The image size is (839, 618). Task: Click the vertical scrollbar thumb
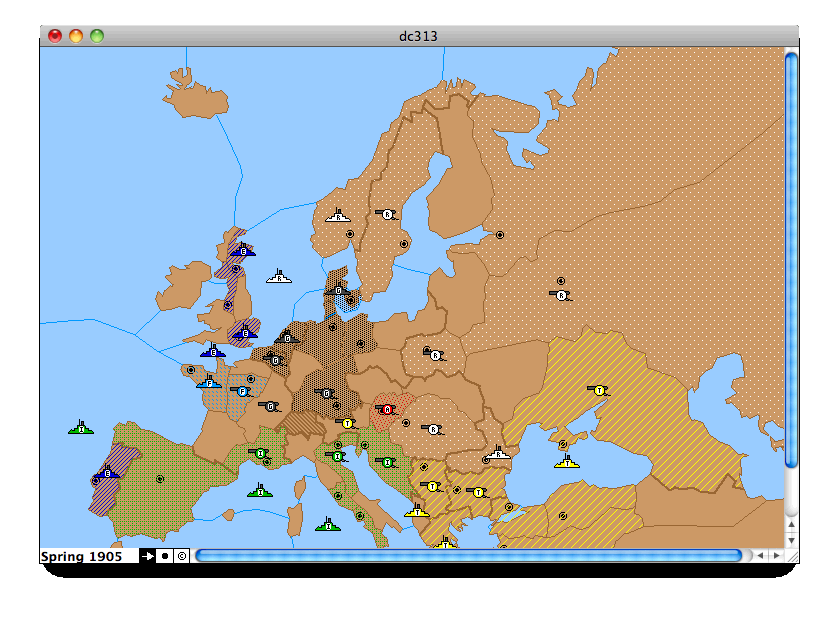coord(791,261)
